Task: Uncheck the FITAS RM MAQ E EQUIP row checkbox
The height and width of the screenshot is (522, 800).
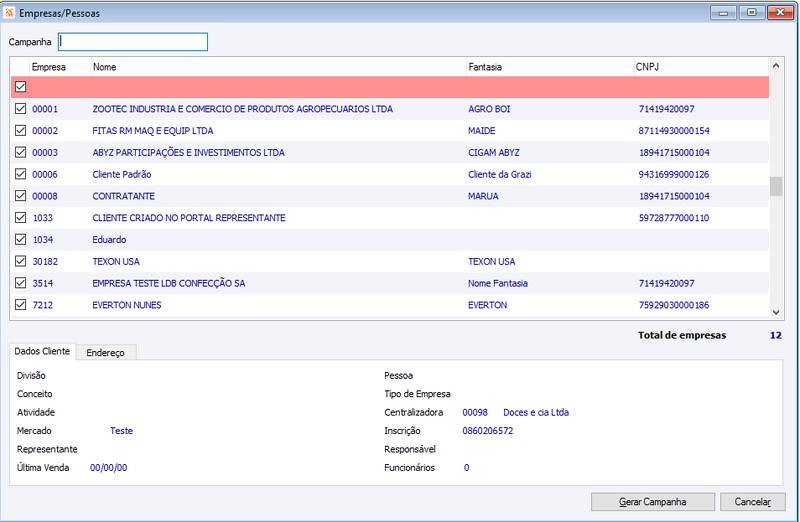Action: 20,131
